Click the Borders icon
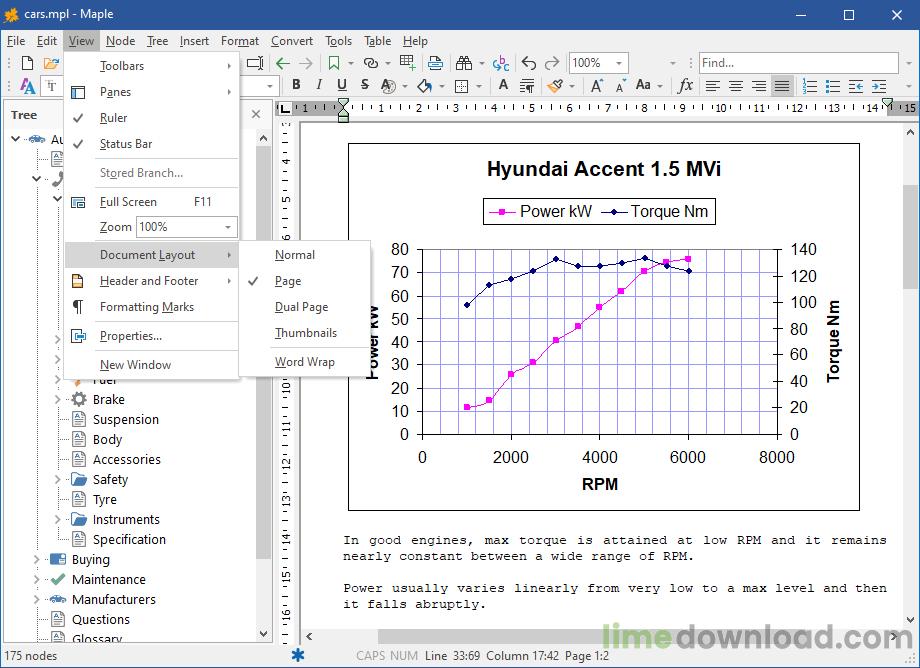Screen dimensions: 920x668 coord(462,86)
